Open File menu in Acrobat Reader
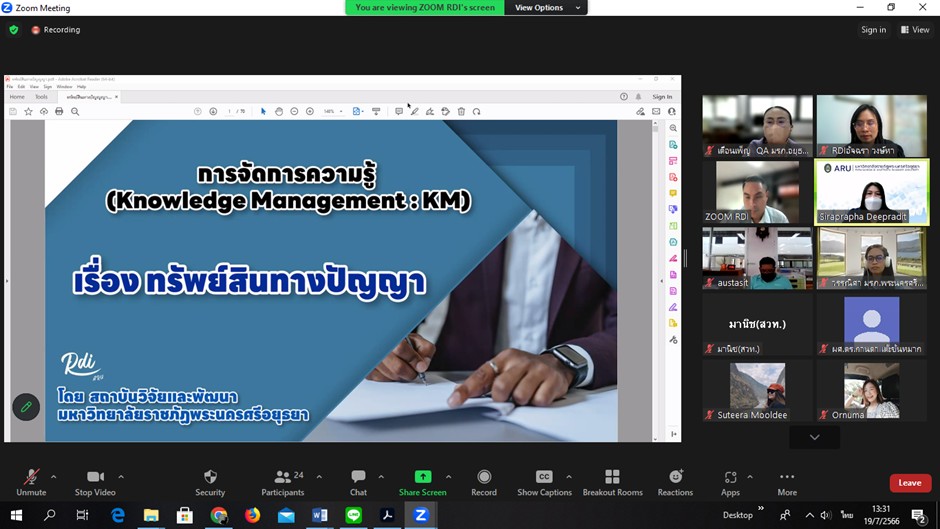 click(10, 87)
